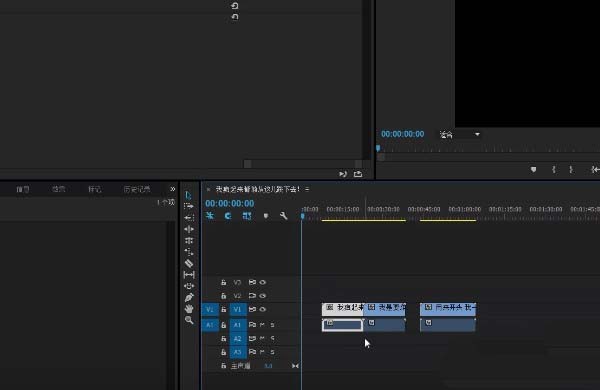Click the master track 0.0 value
Viewport: 600px width, 390px height.
point(268,366)
